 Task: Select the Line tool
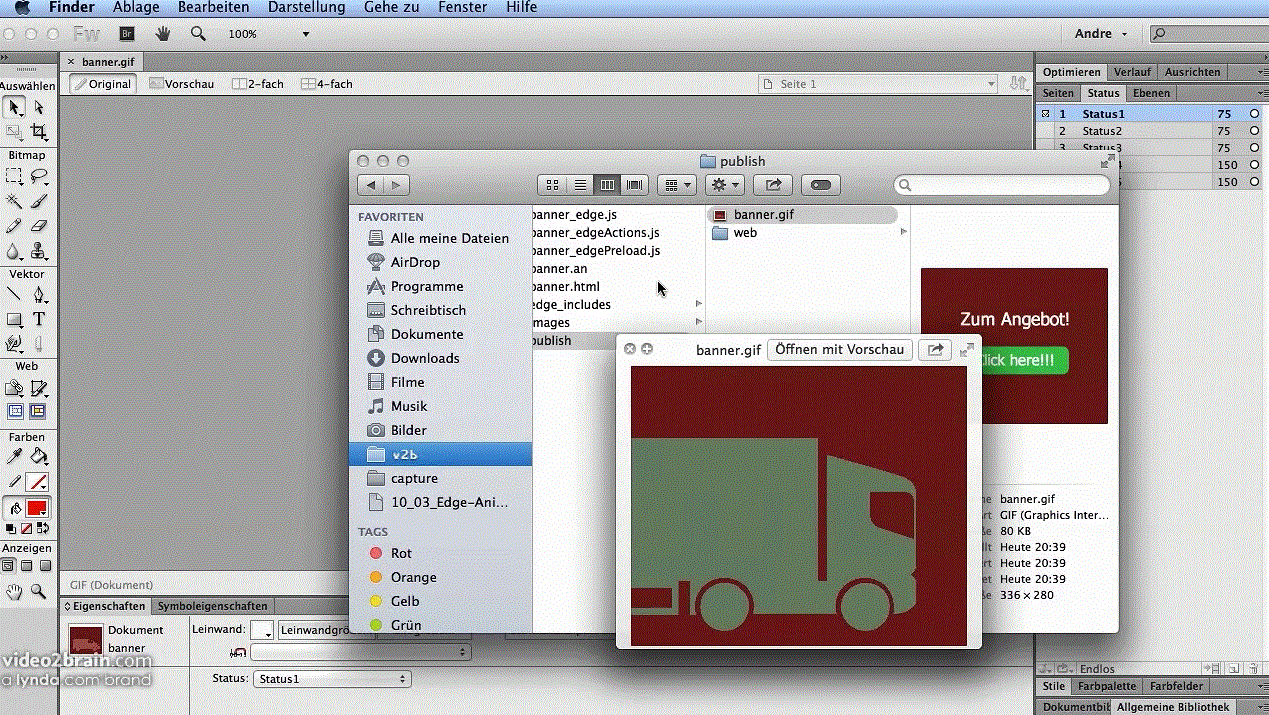click(x=14, y=295)
